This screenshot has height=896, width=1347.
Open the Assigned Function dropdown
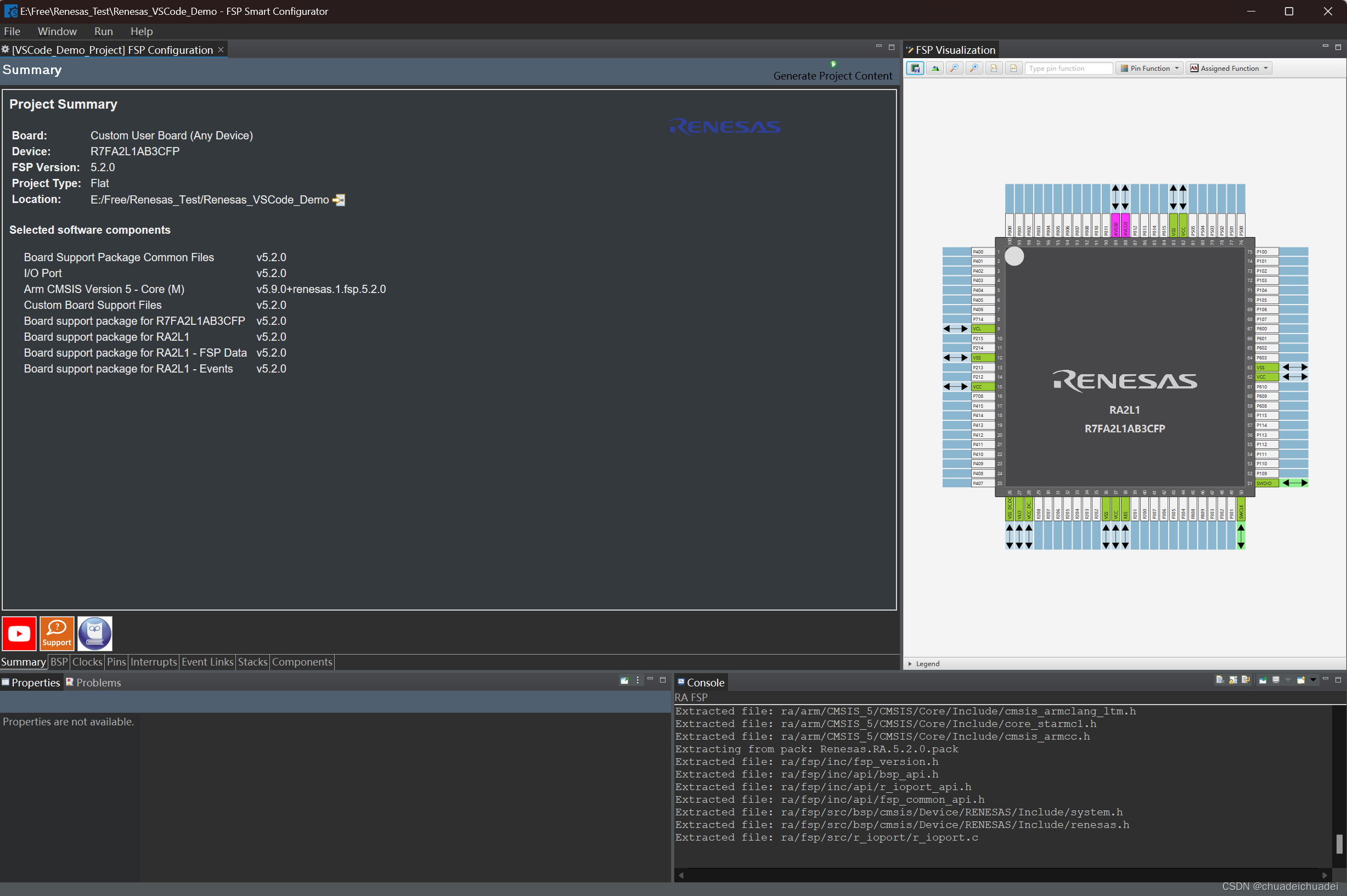tap(1228, 68)
